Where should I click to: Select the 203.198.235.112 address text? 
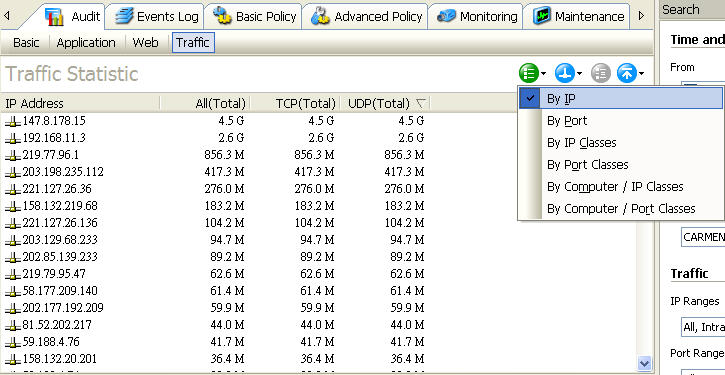[x=63, y=172]
